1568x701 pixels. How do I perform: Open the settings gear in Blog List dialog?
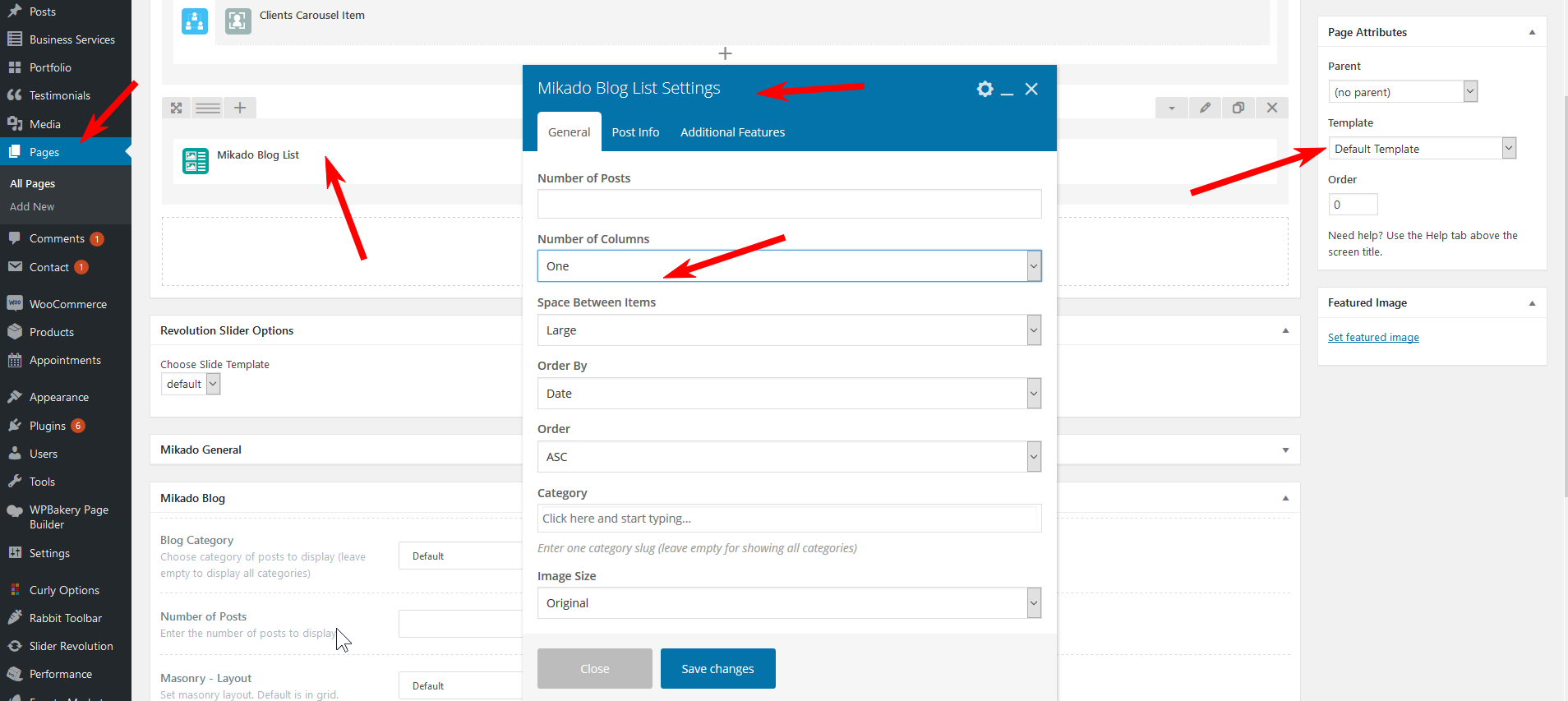point(985,89)
